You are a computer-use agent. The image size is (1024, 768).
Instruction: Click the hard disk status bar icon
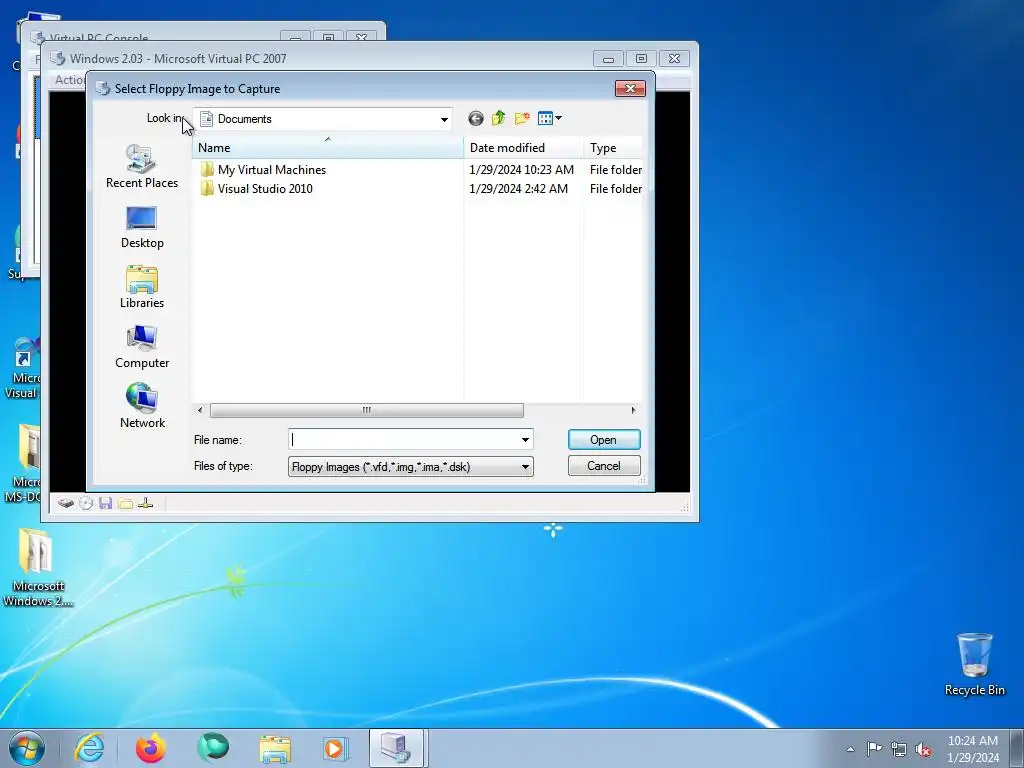[x=65, y=503]
